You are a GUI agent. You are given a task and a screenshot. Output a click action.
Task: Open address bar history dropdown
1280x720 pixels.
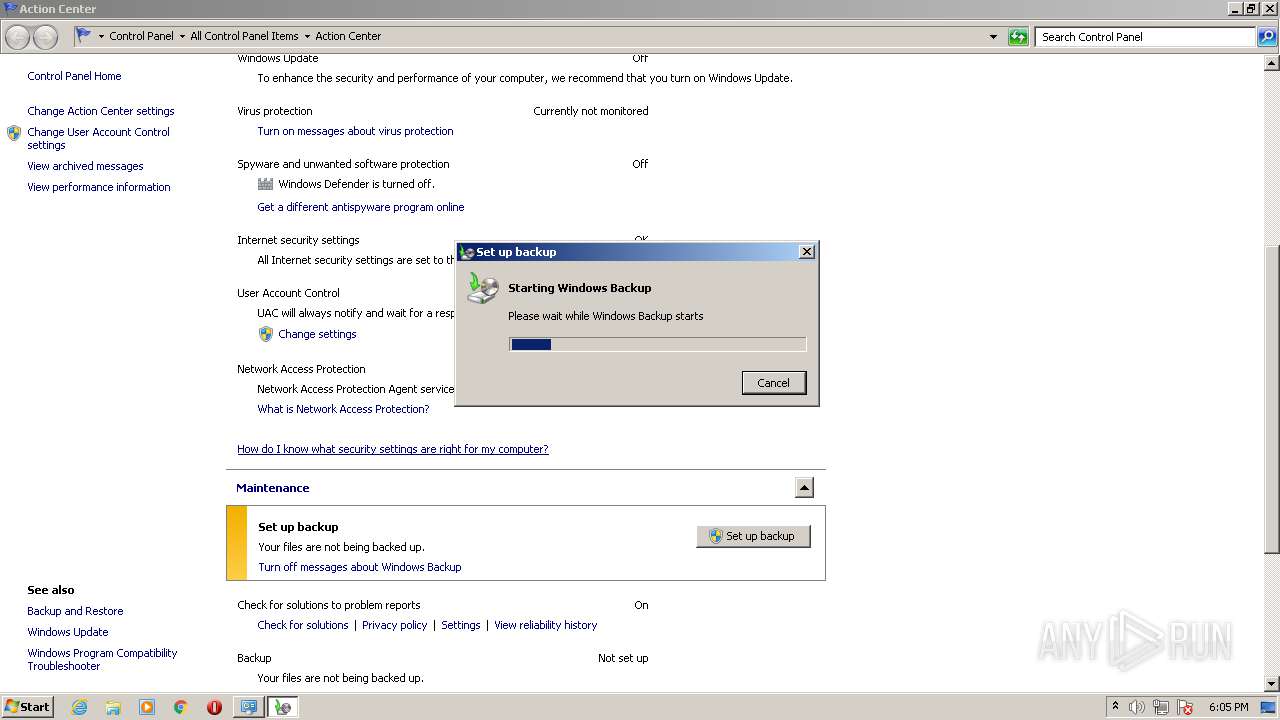tap(993, 37)
